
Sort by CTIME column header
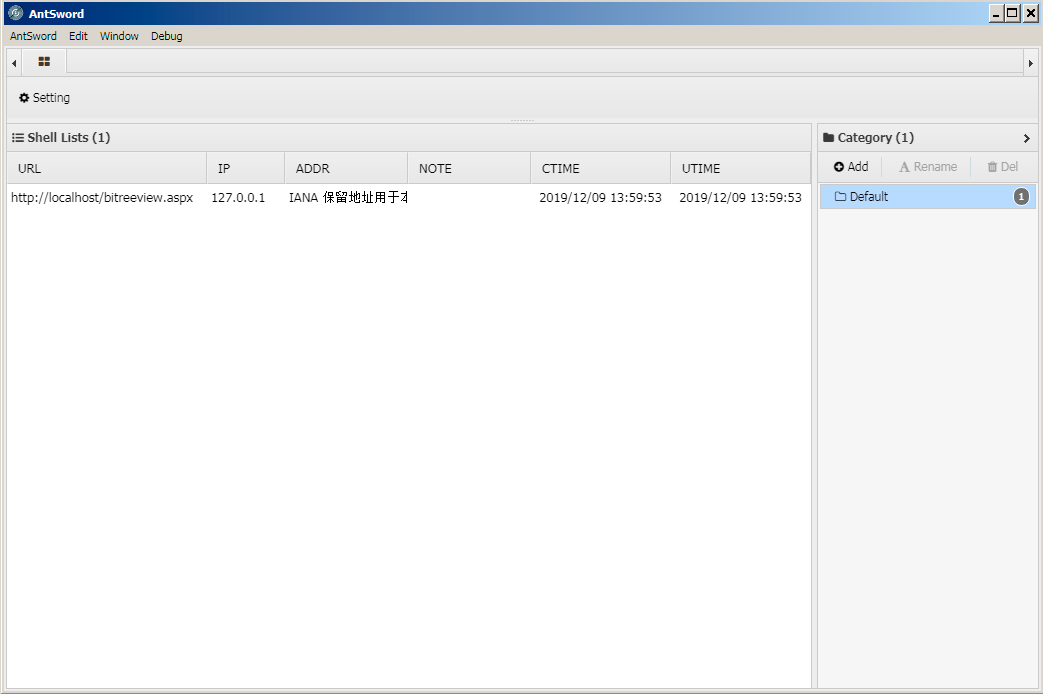[601, 168]
